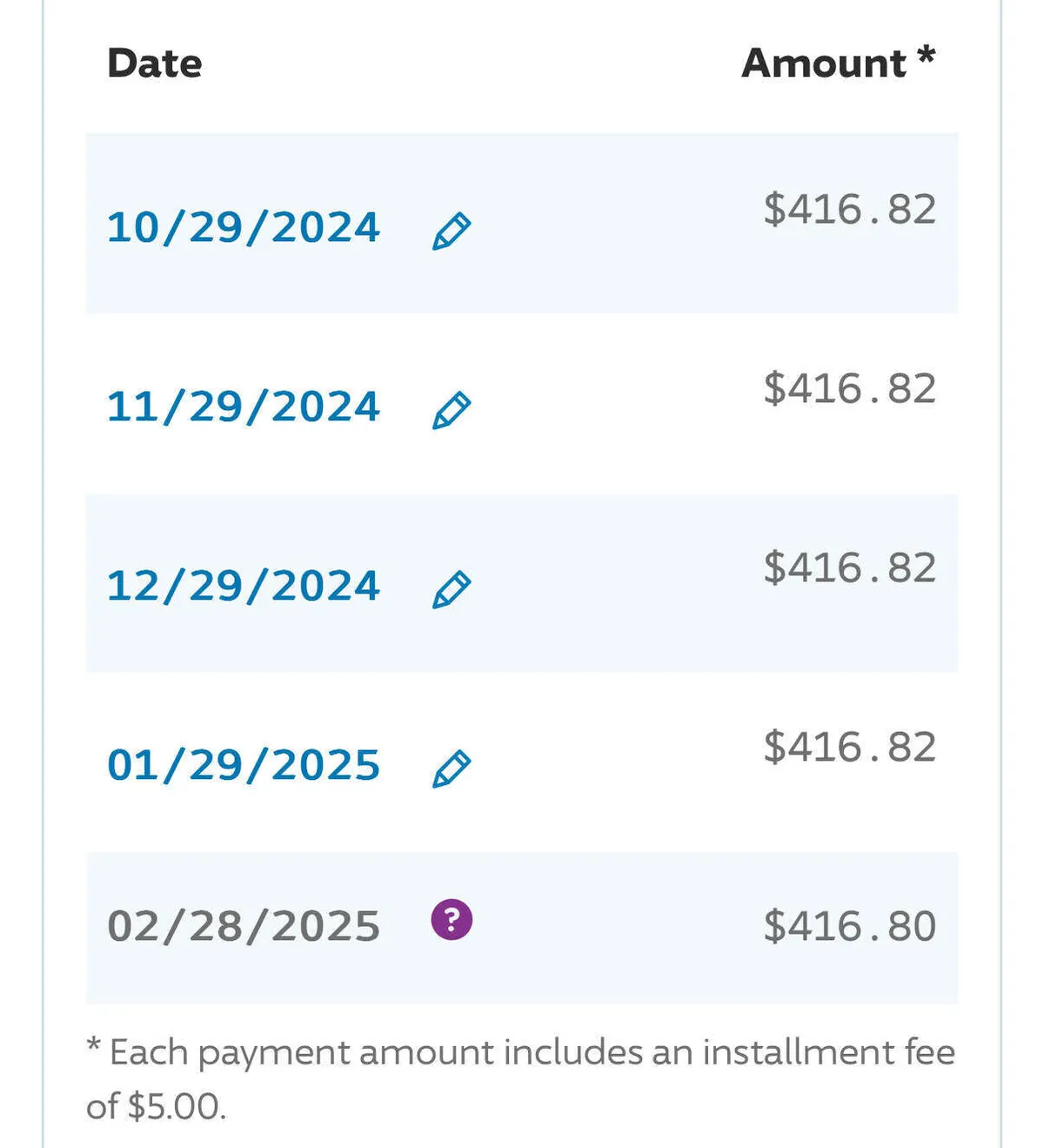Tap the pencil icon beside 12/29/2024
1044x1148 pixels.
coord(452,590)
